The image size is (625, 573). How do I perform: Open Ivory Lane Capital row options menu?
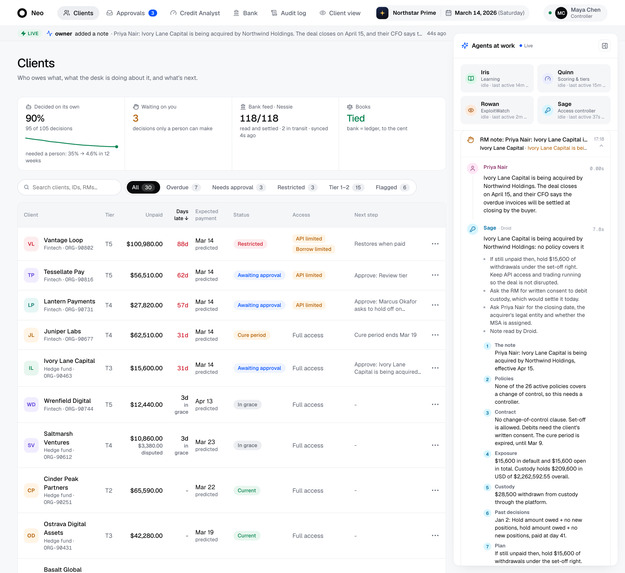pos(435,368)
